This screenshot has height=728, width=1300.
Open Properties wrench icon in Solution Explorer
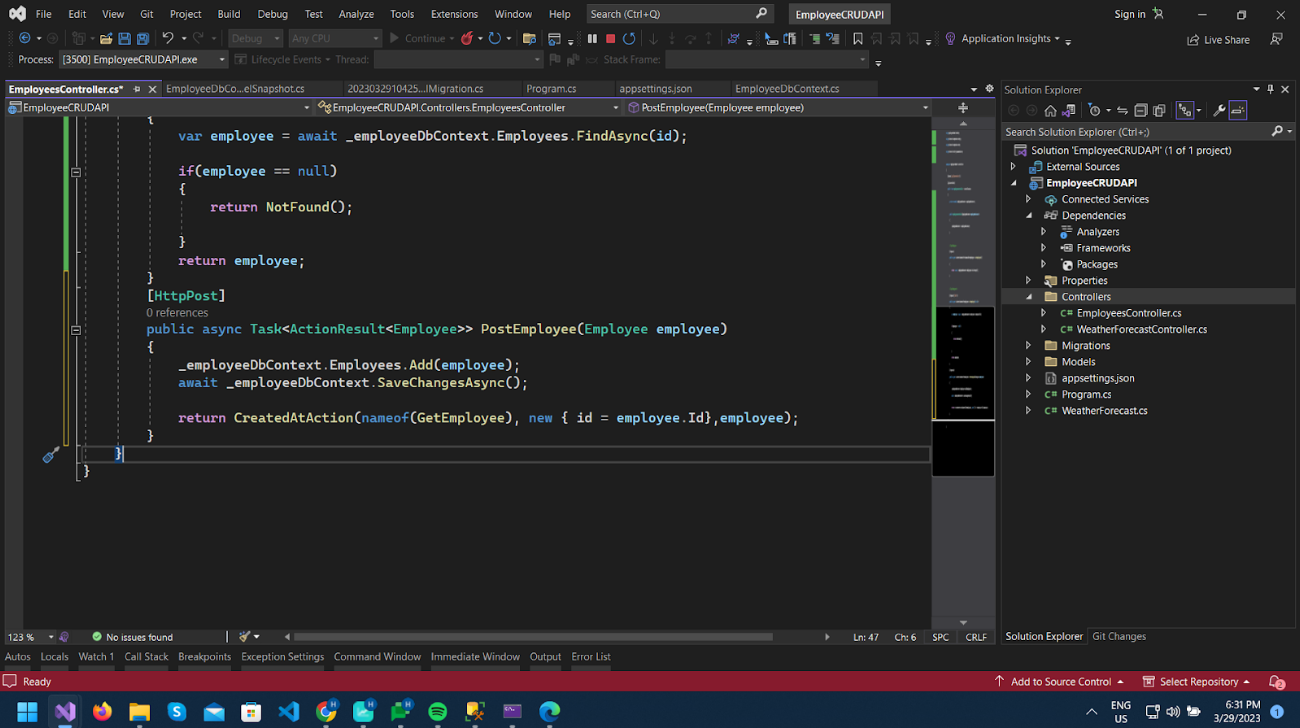(1219, 110)
